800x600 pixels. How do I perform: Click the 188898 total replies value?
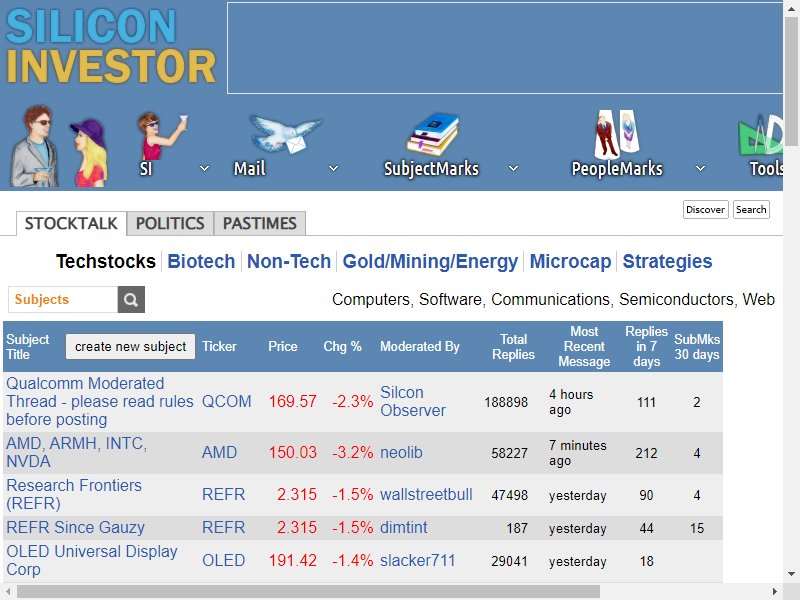506,402
